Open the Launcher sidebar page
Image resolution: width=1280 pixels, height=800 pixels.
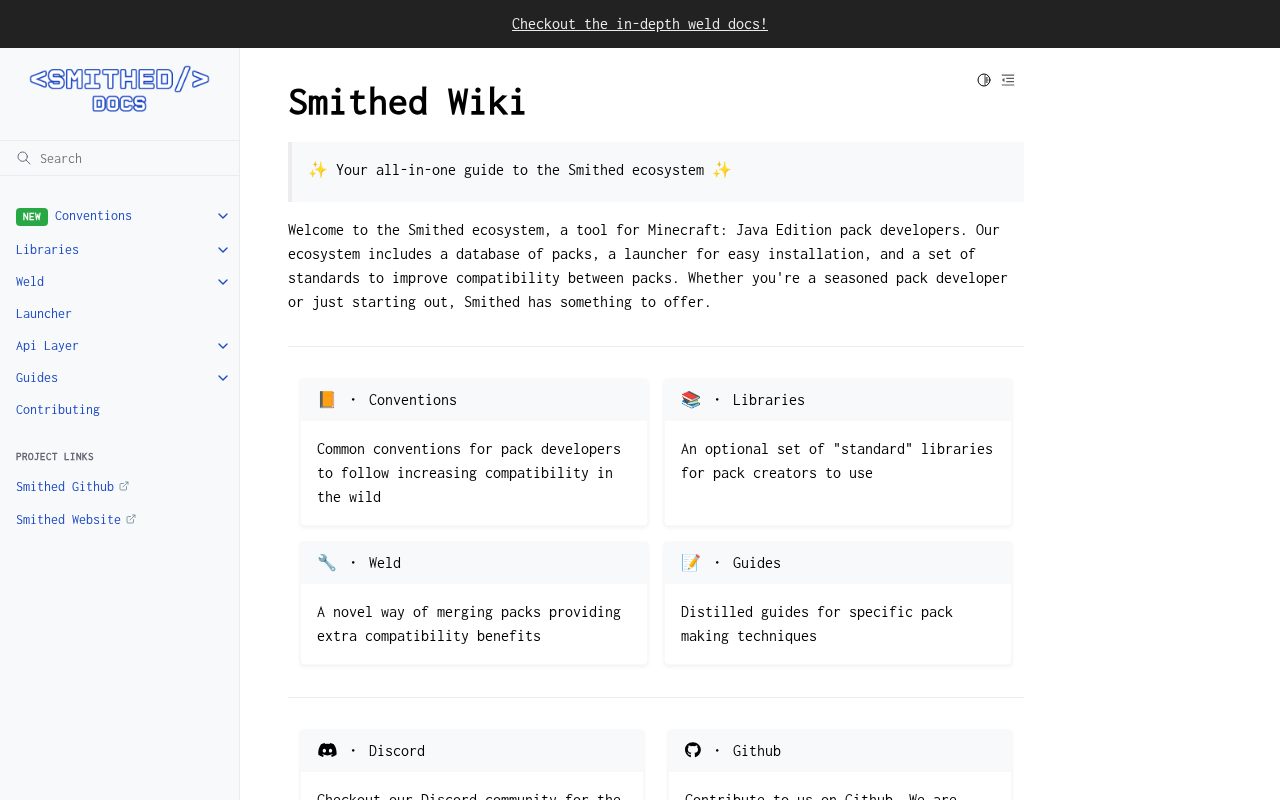[x=44, y=314]
